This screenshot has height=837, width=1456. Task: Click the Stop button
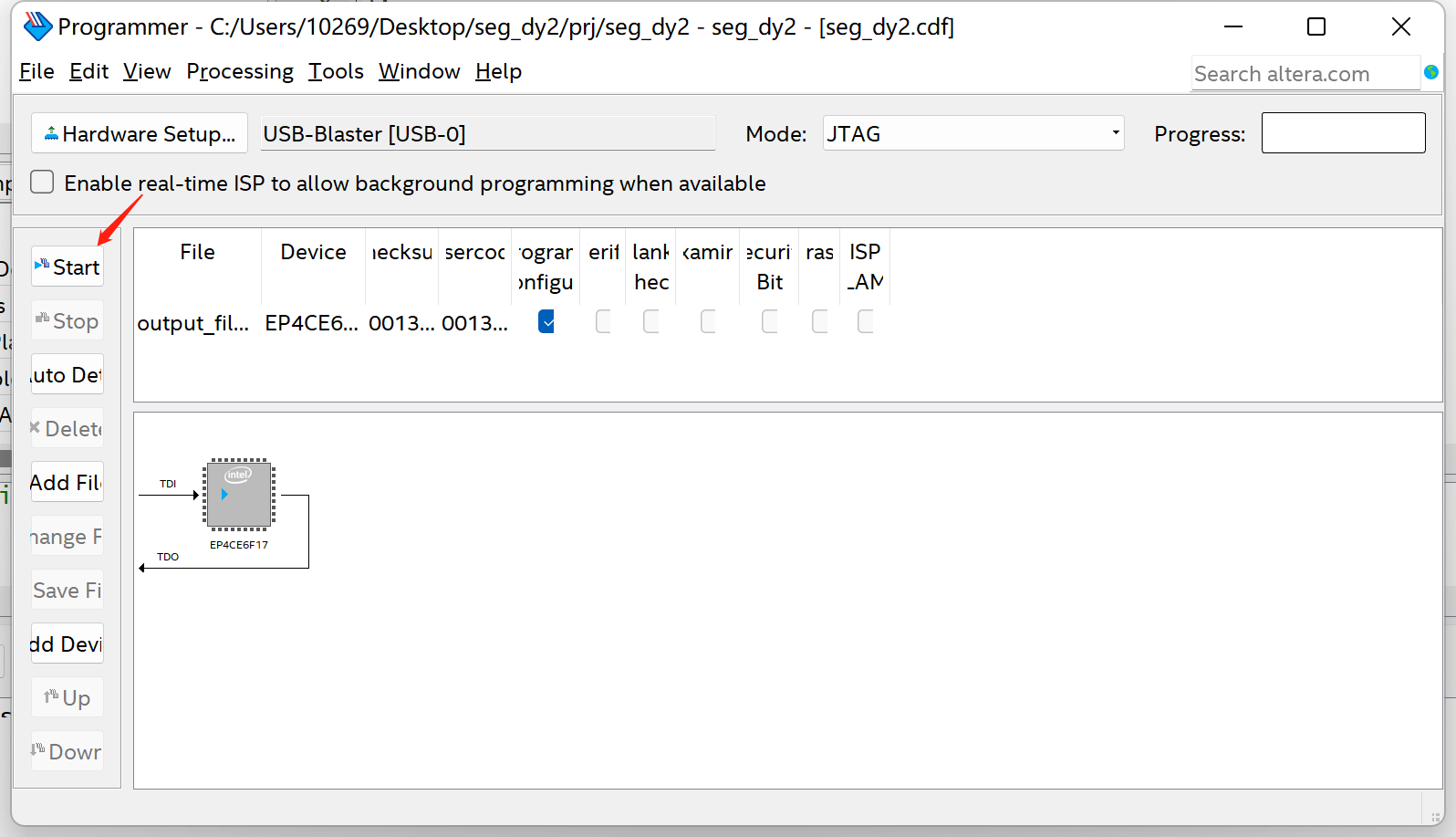[68, 320]
